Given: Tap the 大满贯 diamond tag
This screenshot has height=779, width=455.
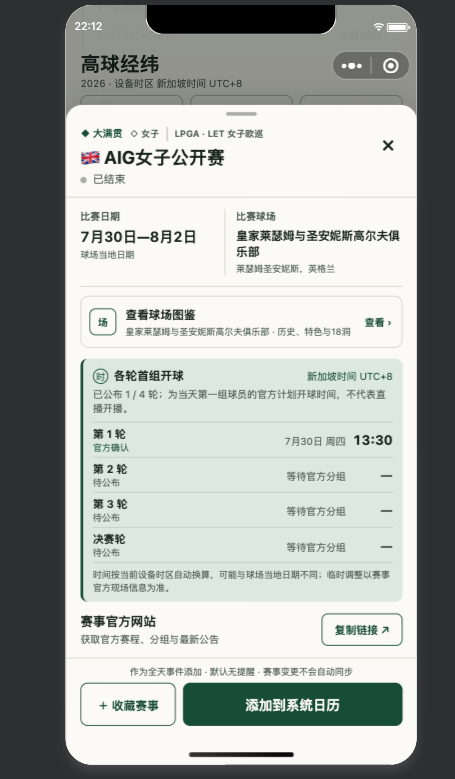Looking at the screenshot, I should pyautogui.click(x=102, y=133).
